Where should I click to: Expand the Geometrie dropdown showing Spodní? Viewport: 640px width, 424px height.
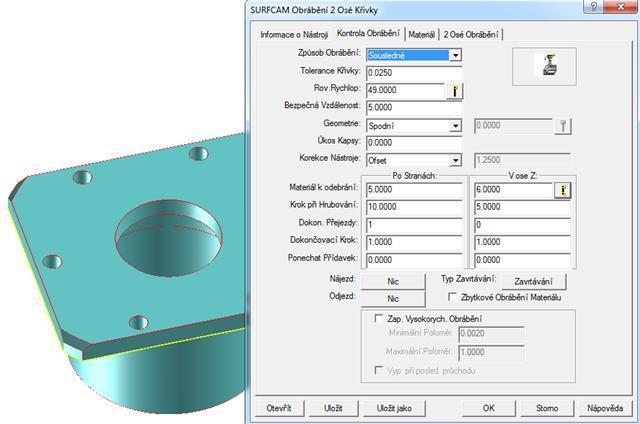(x=456, y=126)
